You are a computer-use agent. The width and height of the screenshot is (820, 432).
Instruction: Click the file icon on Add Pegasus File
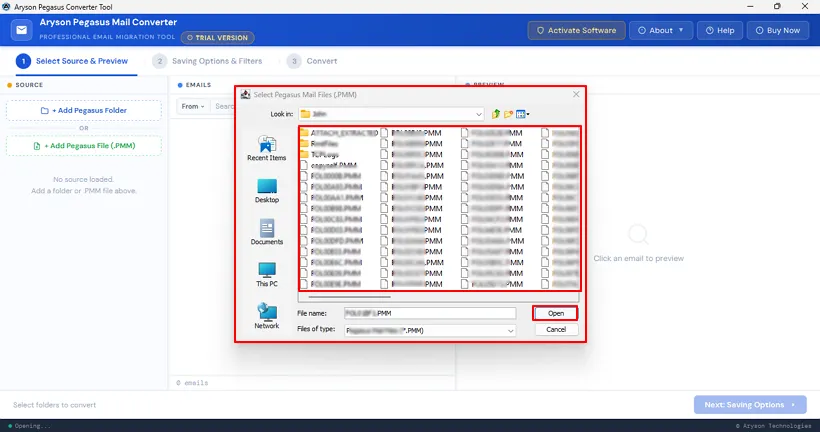click(37, 146)
